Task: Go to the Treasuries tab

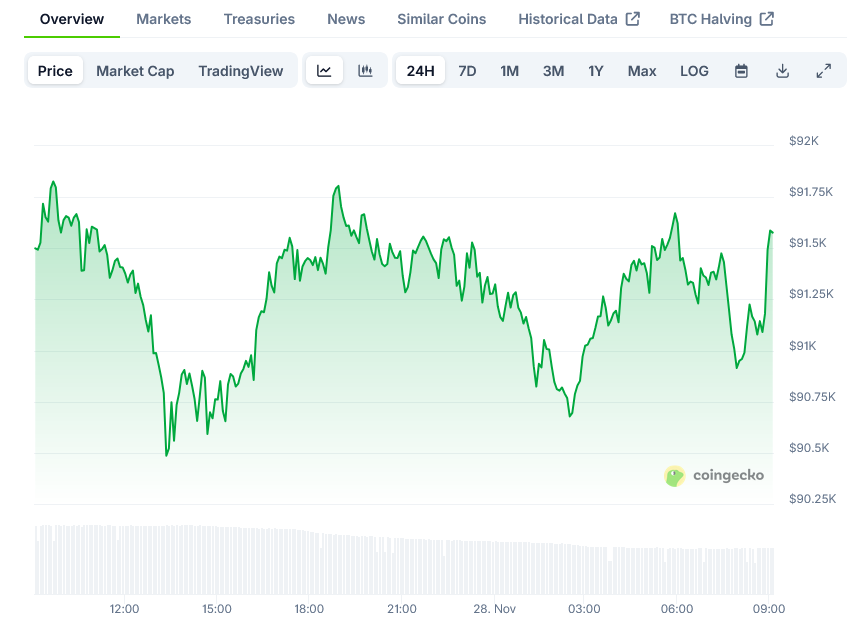Action: coord(259,19)
